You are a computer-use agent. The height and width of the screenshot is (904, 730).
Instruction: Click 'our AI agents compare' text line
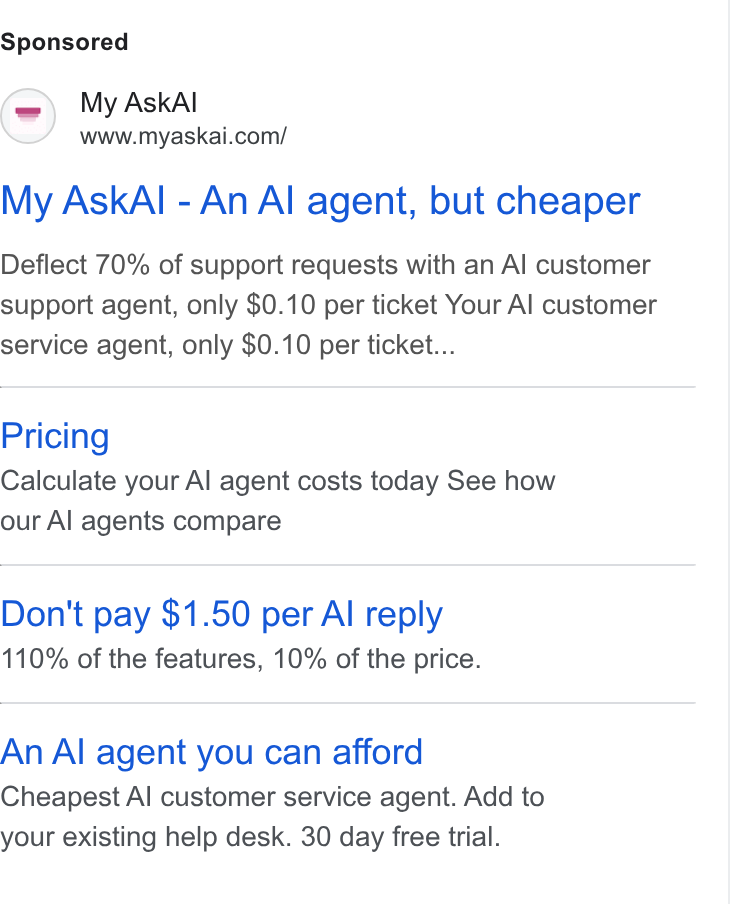tap(141, 521)
